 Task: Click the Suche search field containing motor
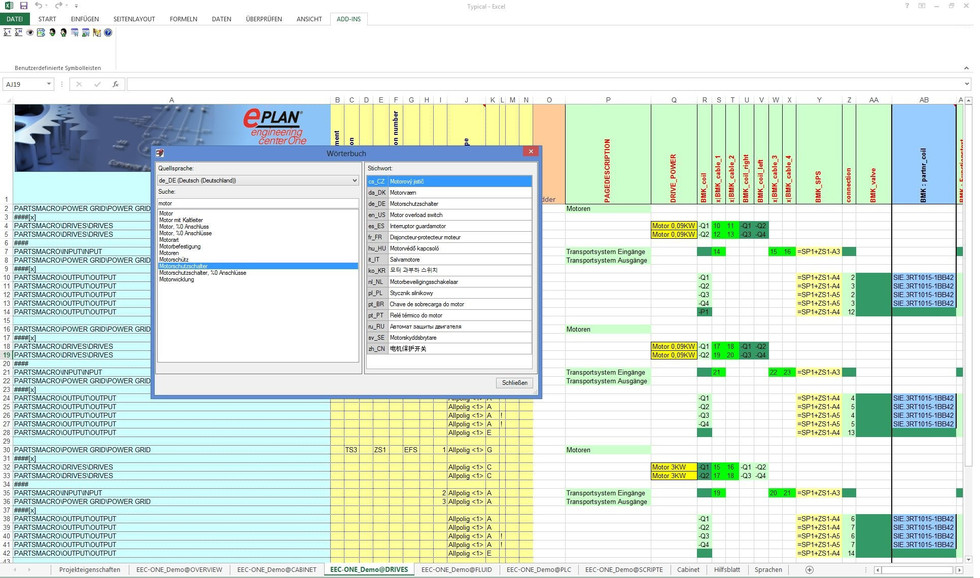[257, 201]
